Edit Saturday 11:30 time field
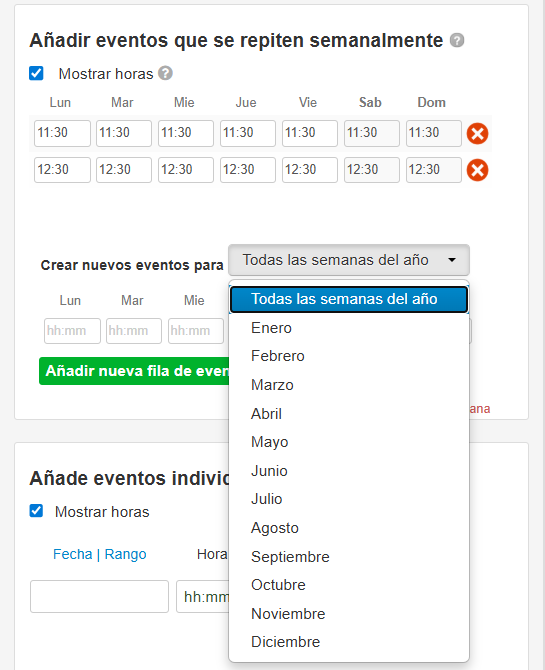This screenshot has width=545, height=670. pos(372,133)
